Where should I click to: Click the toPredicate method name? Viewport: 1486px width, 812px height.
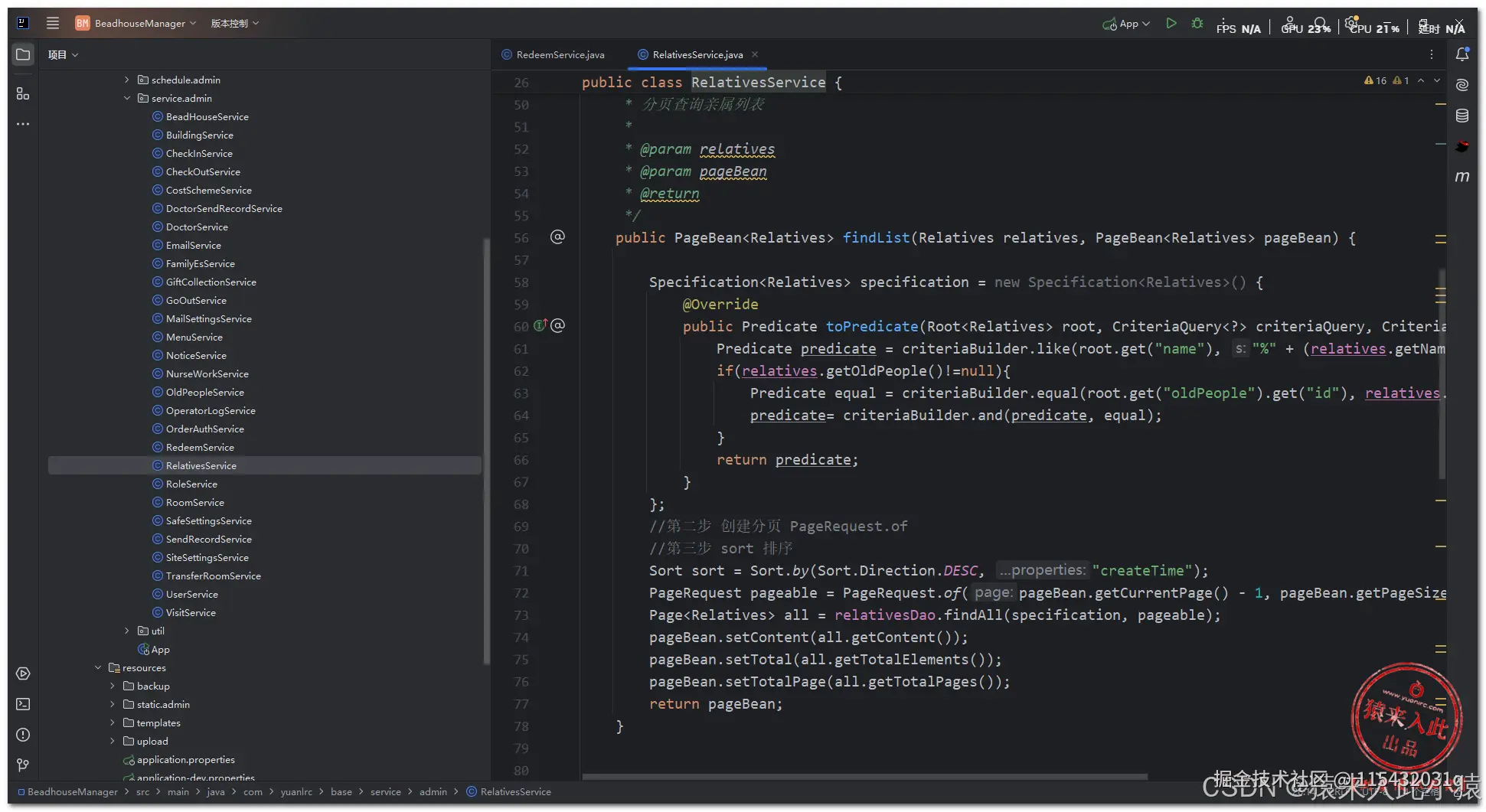tap(871, 327)
